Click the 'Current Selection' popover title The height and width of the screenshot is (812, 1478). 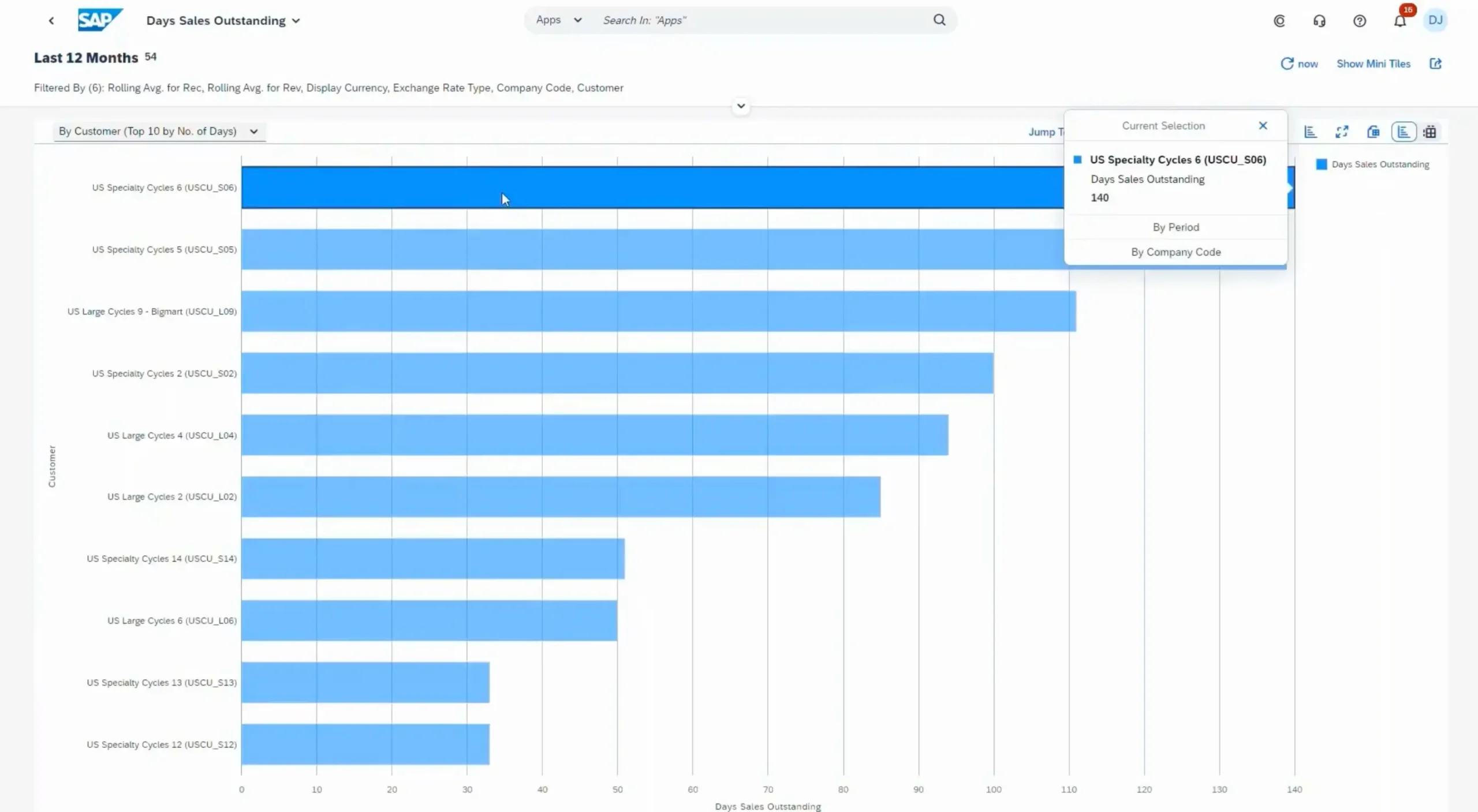pyautogui.click(x=1163, y=126)
